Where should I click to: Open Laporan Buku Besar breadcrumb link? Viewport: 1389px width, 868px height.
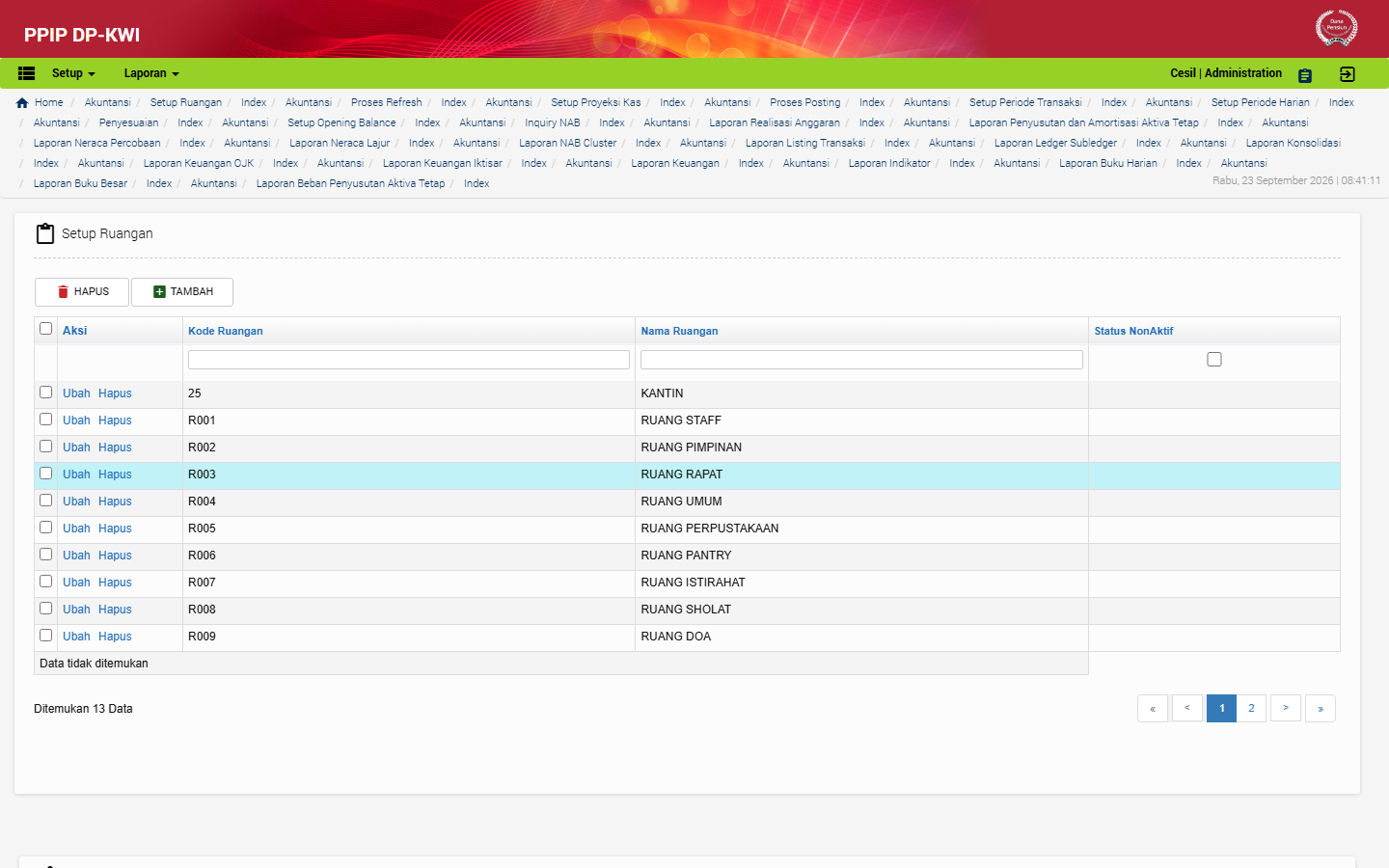click(80, 183)
